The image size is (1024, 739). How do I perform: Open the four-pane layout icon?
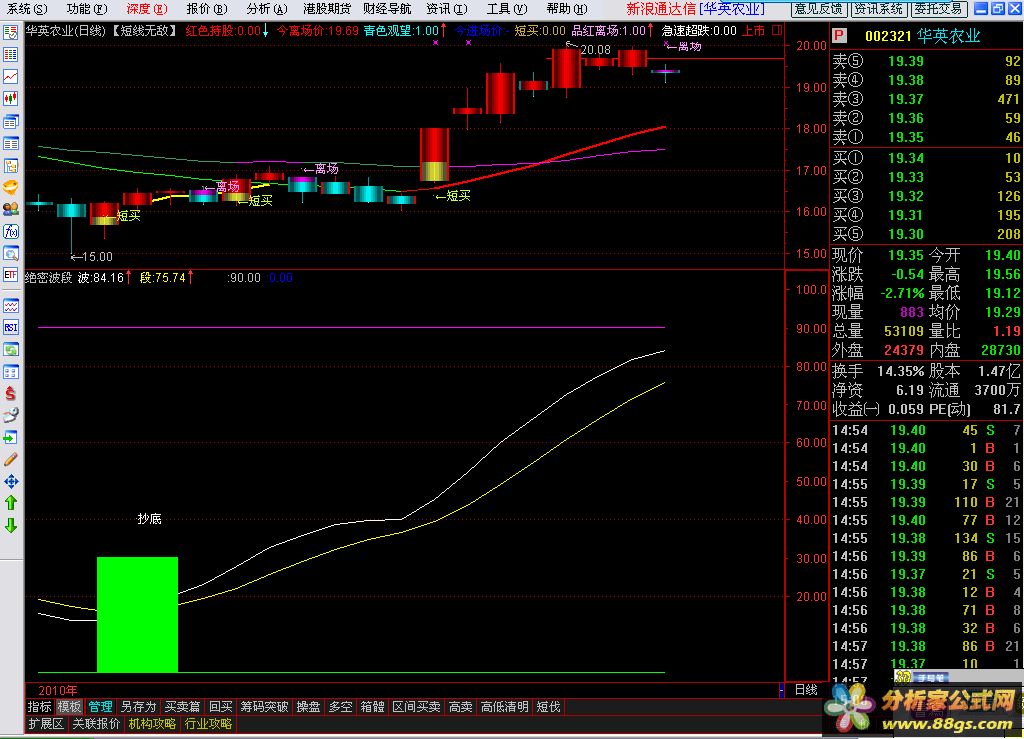tap(10, 372)
